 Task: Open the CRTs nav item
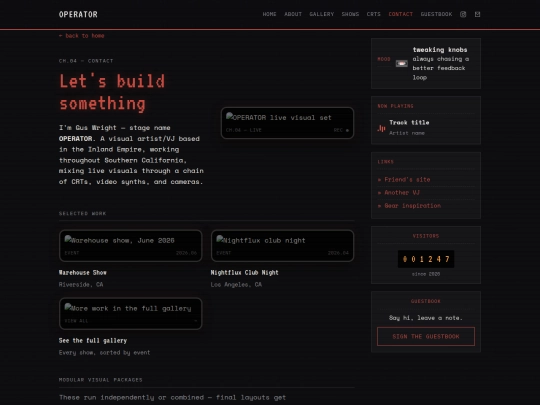(x=374, y=14)
